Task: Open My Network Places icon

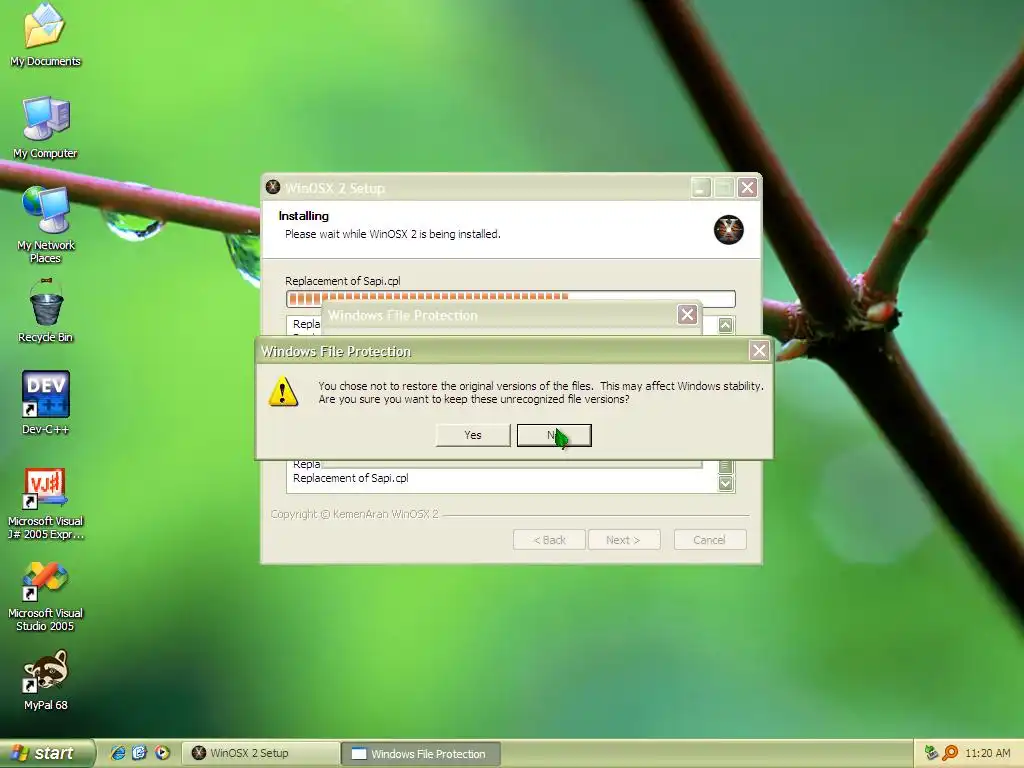Action: click(x=45, y=224)
